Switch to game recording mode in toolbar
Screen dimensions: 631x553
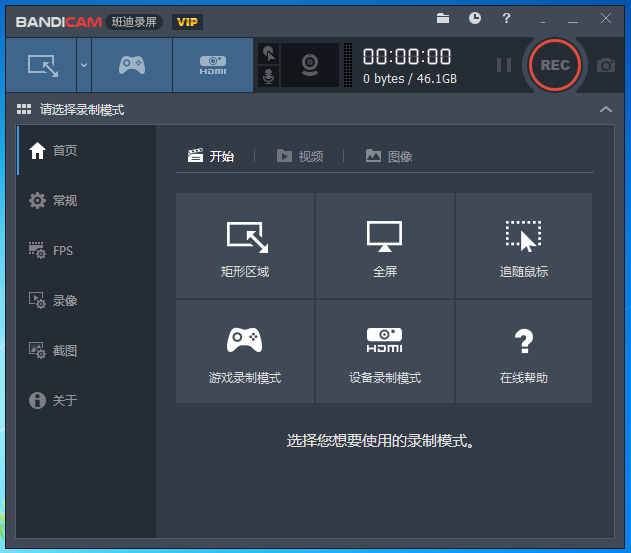coord(132,65)
